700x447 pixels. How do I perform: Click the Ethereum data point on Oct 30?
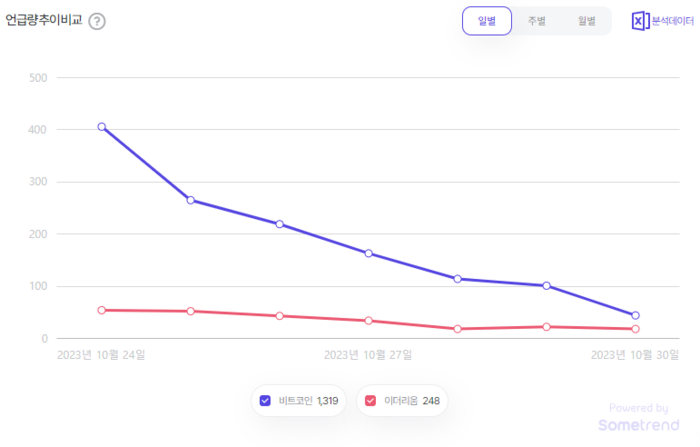click(x=635, y=329)
